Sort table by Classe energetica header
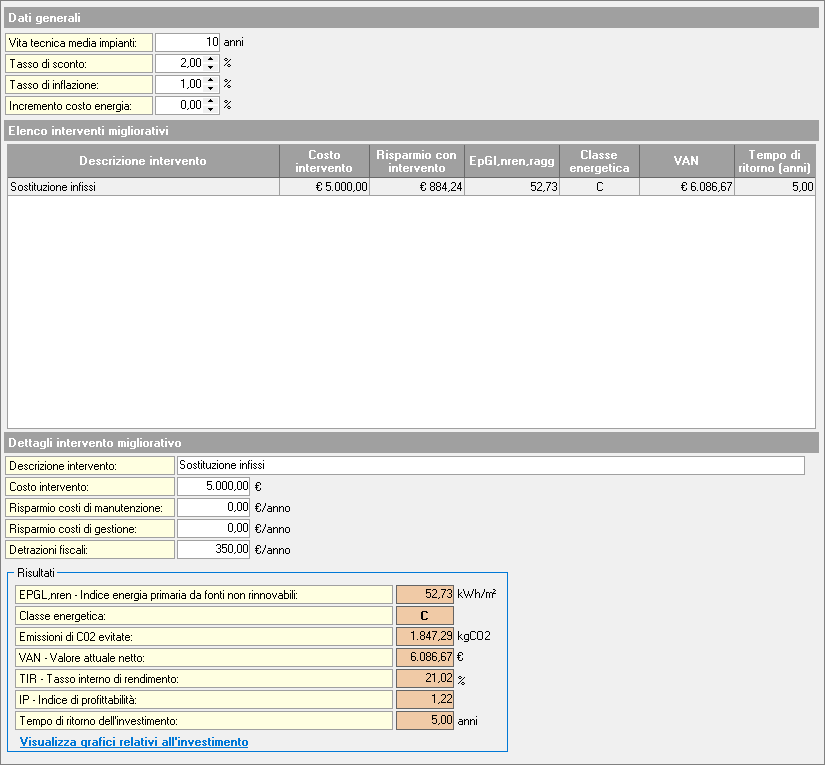Screen dimensions: 825x765 point(599,161)
